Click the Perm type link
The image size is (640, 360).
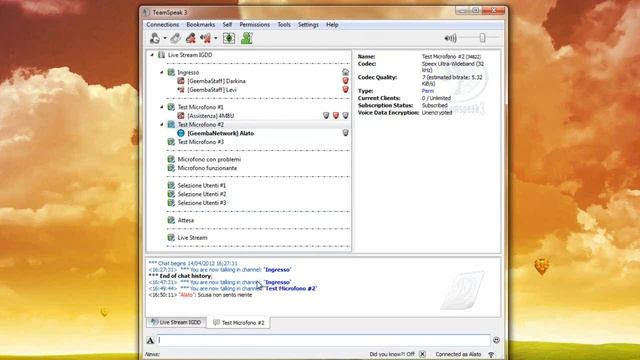tap(428, 91)
